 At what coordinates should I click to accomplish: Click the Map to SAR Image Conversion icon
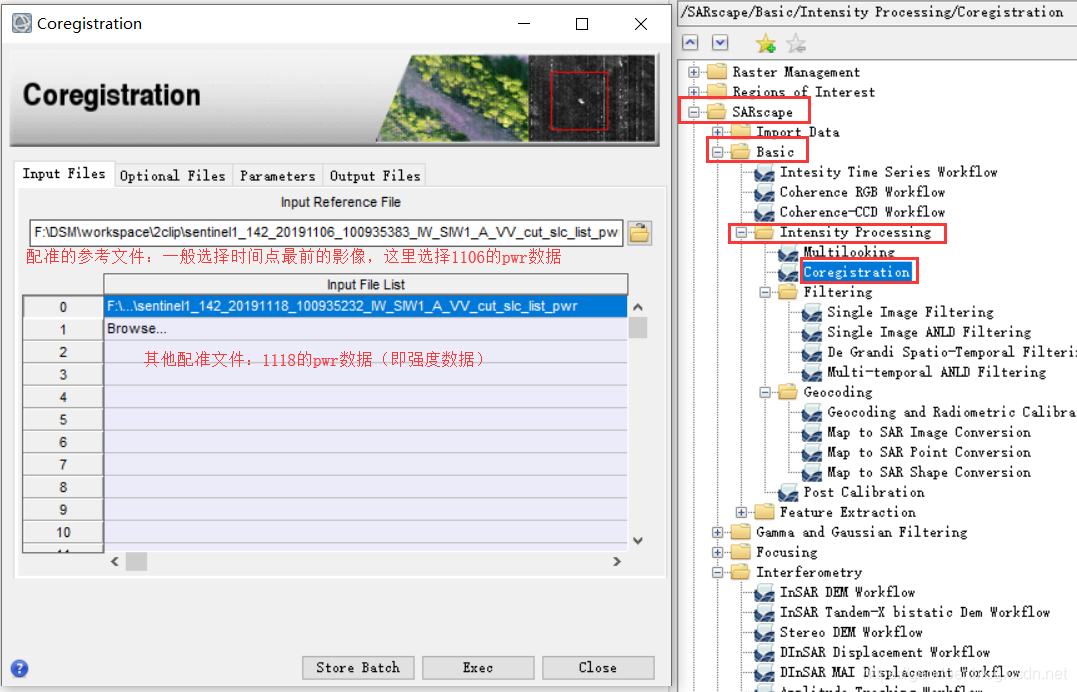point(812,432)
